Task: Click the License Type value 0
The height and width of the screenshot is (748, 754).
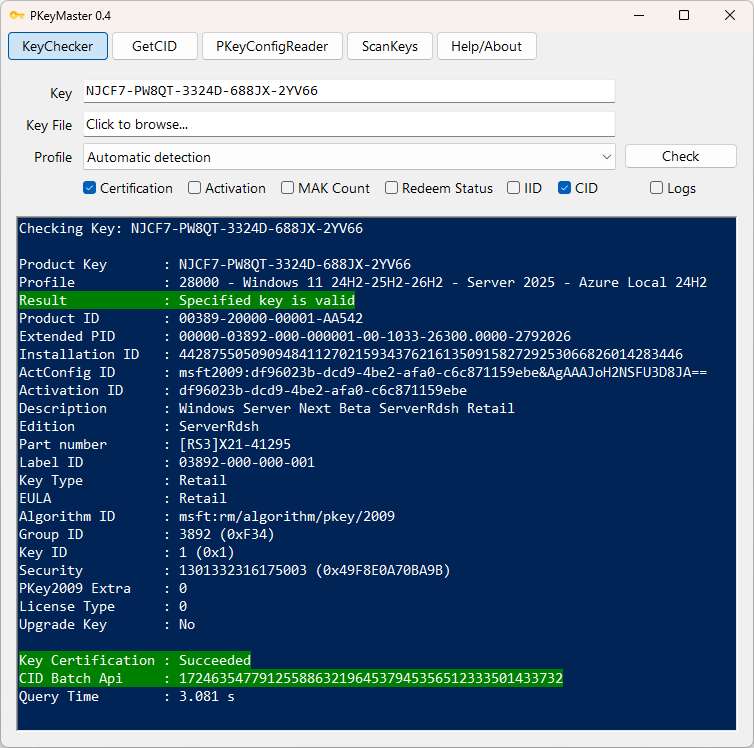Action: click(x=183, y=607)
